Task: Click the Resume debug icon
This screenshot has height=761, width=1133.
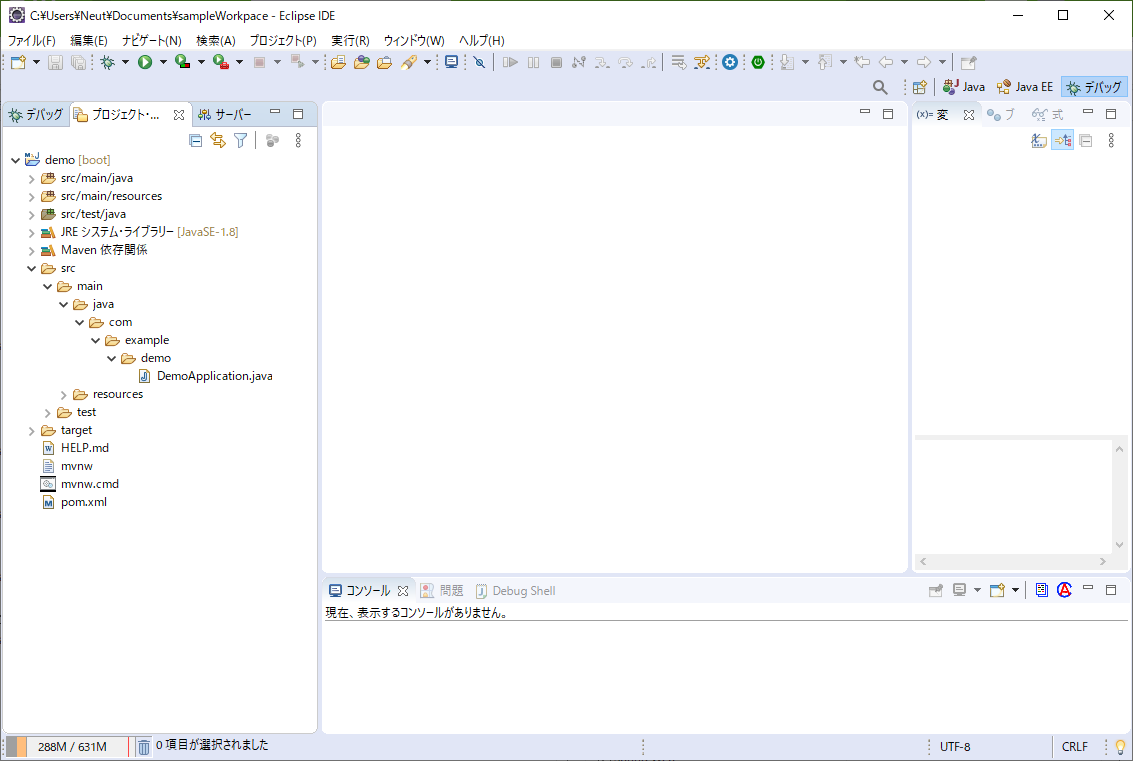Action: [510, 62]
